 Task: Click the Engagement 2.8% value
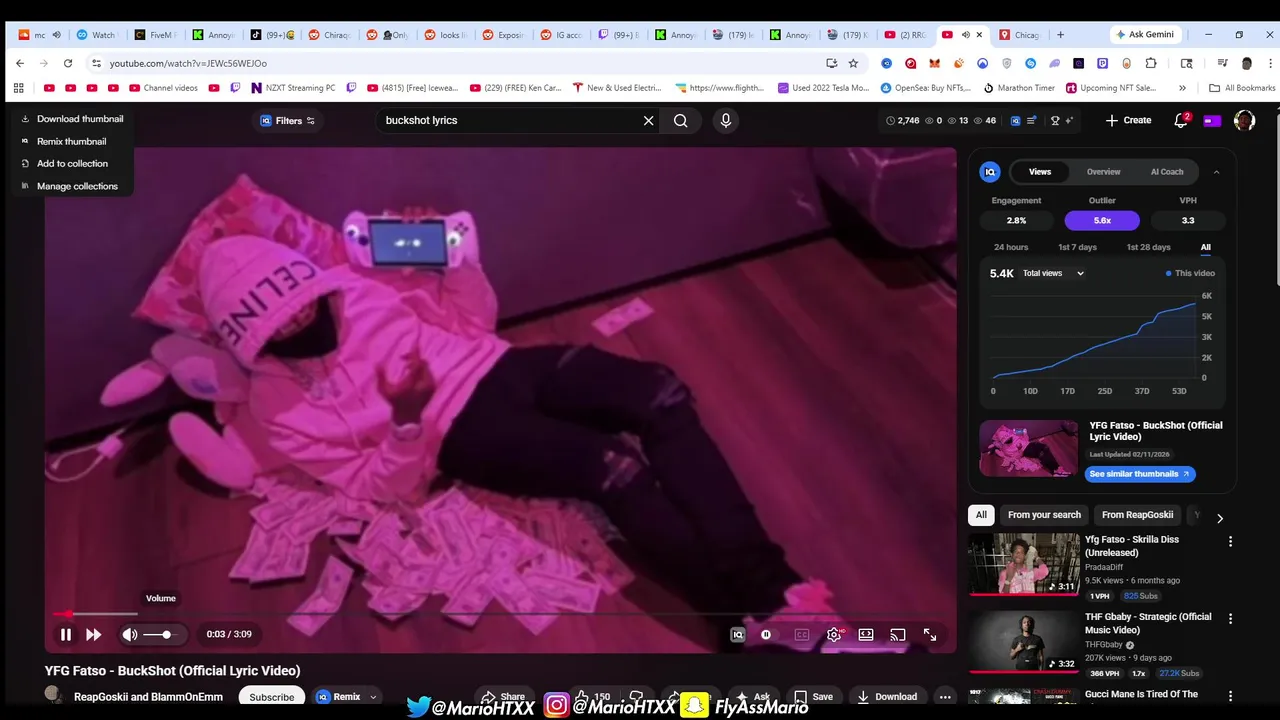pos(1016,220)
